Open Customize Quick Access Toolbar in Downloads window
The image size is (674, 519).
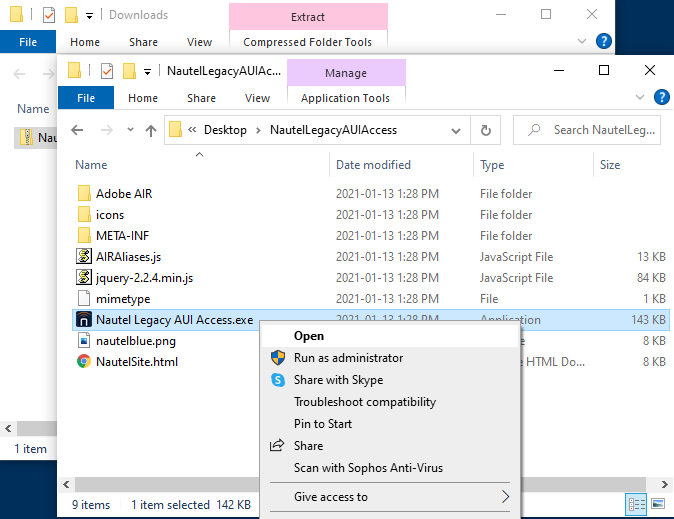coord(89,16)
